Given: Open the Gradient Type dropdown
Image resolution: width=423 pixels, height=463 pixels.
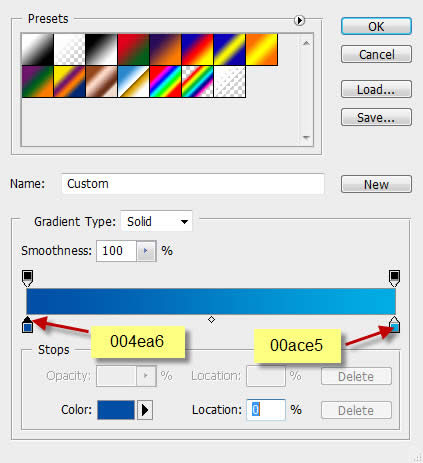Looking at the screenshot, I should point(156,221).
